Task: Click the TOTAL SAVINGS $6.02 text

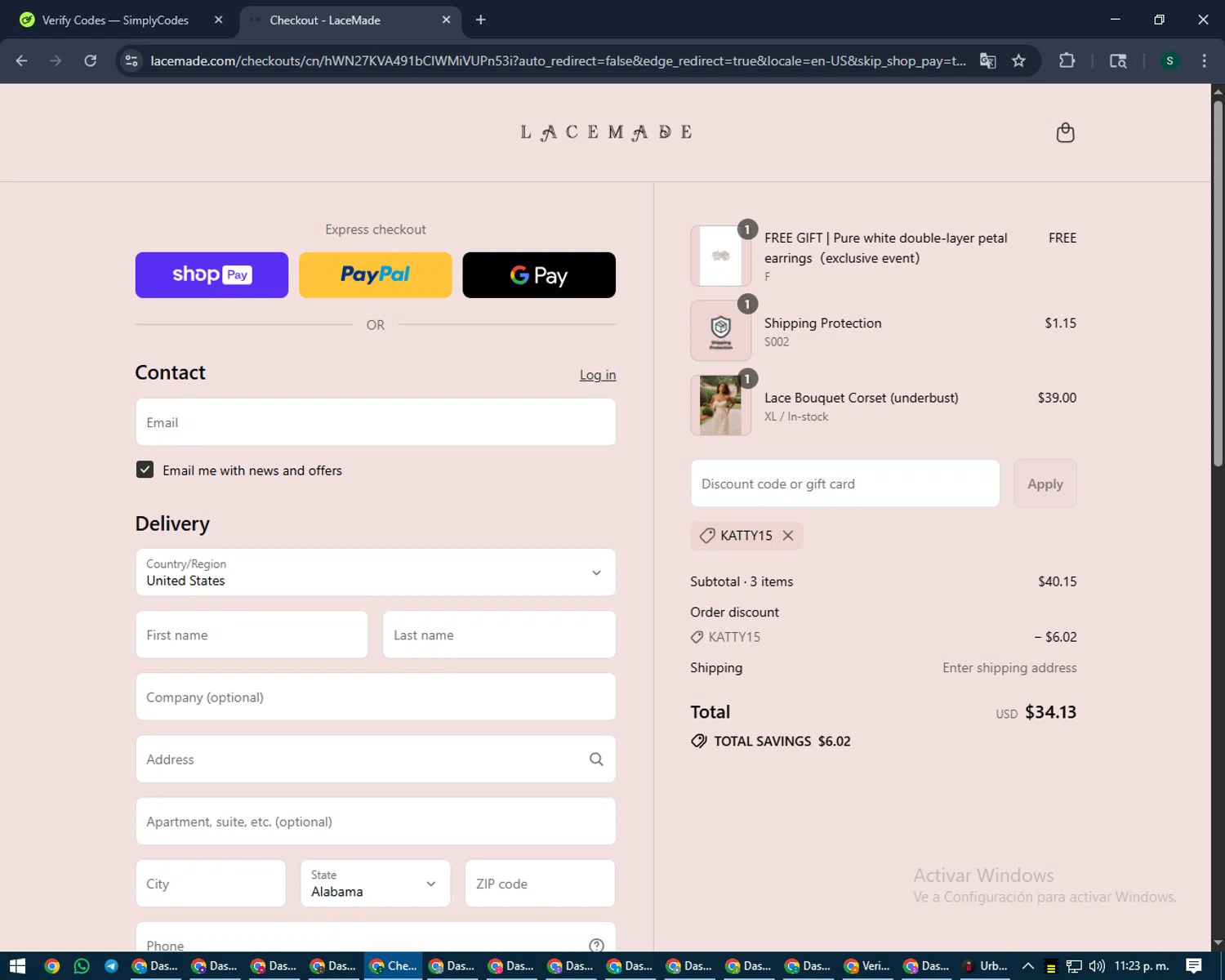Action: 782,742
